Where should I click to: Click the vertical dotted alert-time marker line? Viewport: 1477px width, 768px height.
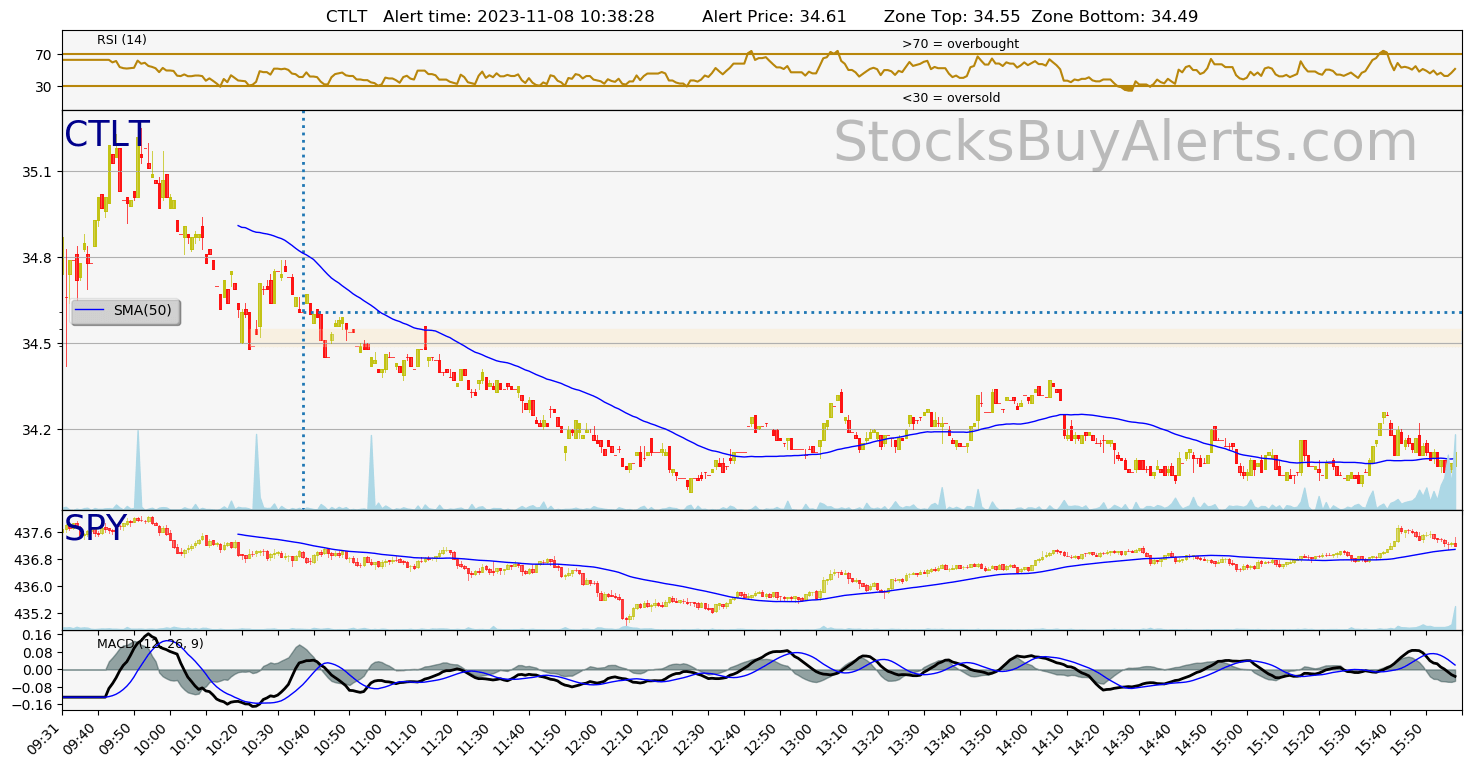point(303,310)
